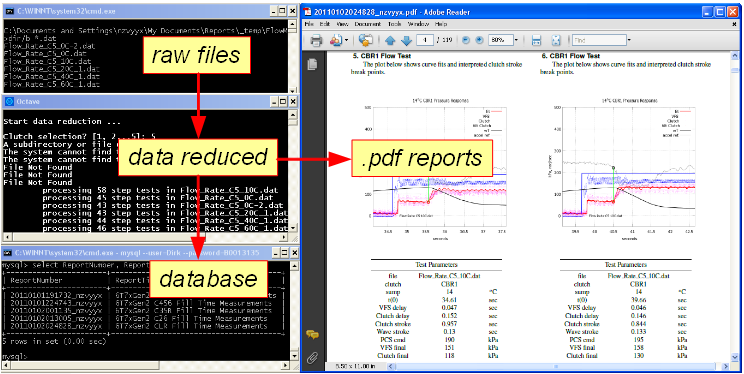The height and width of the screenshot is (374, 744).
Task: Click the PCS cmd value 195
Action: [639, 340]
